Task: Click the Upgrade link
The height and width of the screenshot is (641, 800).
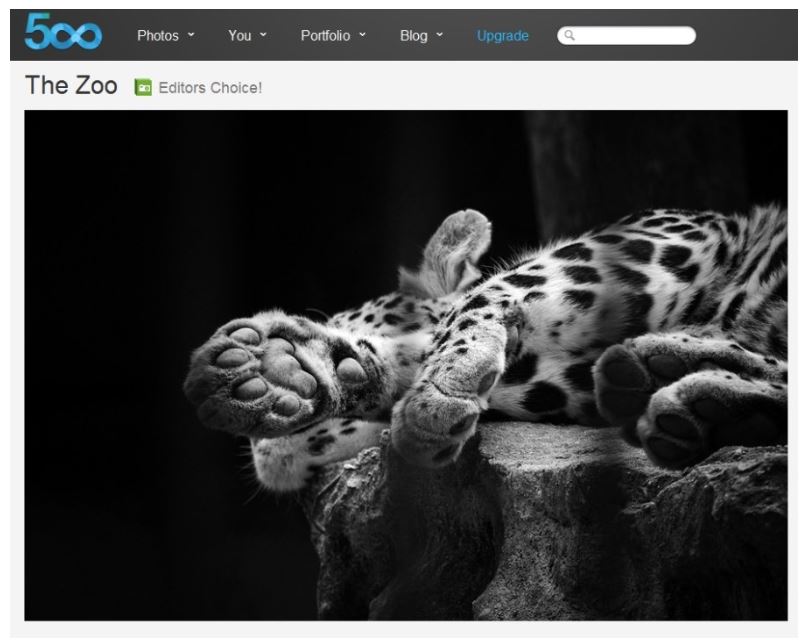Action: pyautogui.click(x=503, y=36)
